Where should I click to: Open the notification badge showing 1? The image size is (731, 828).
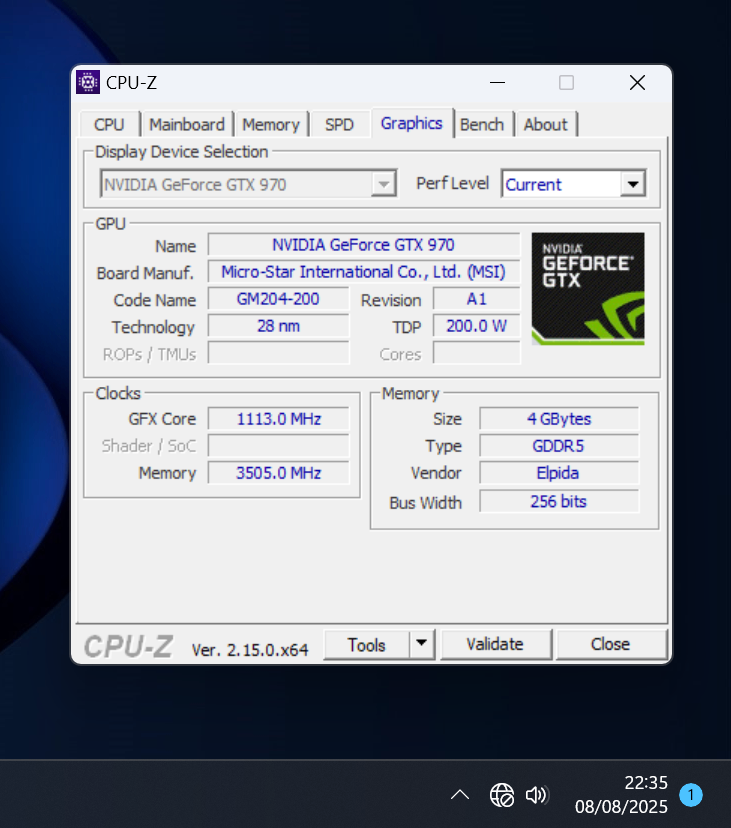point(691,795)
